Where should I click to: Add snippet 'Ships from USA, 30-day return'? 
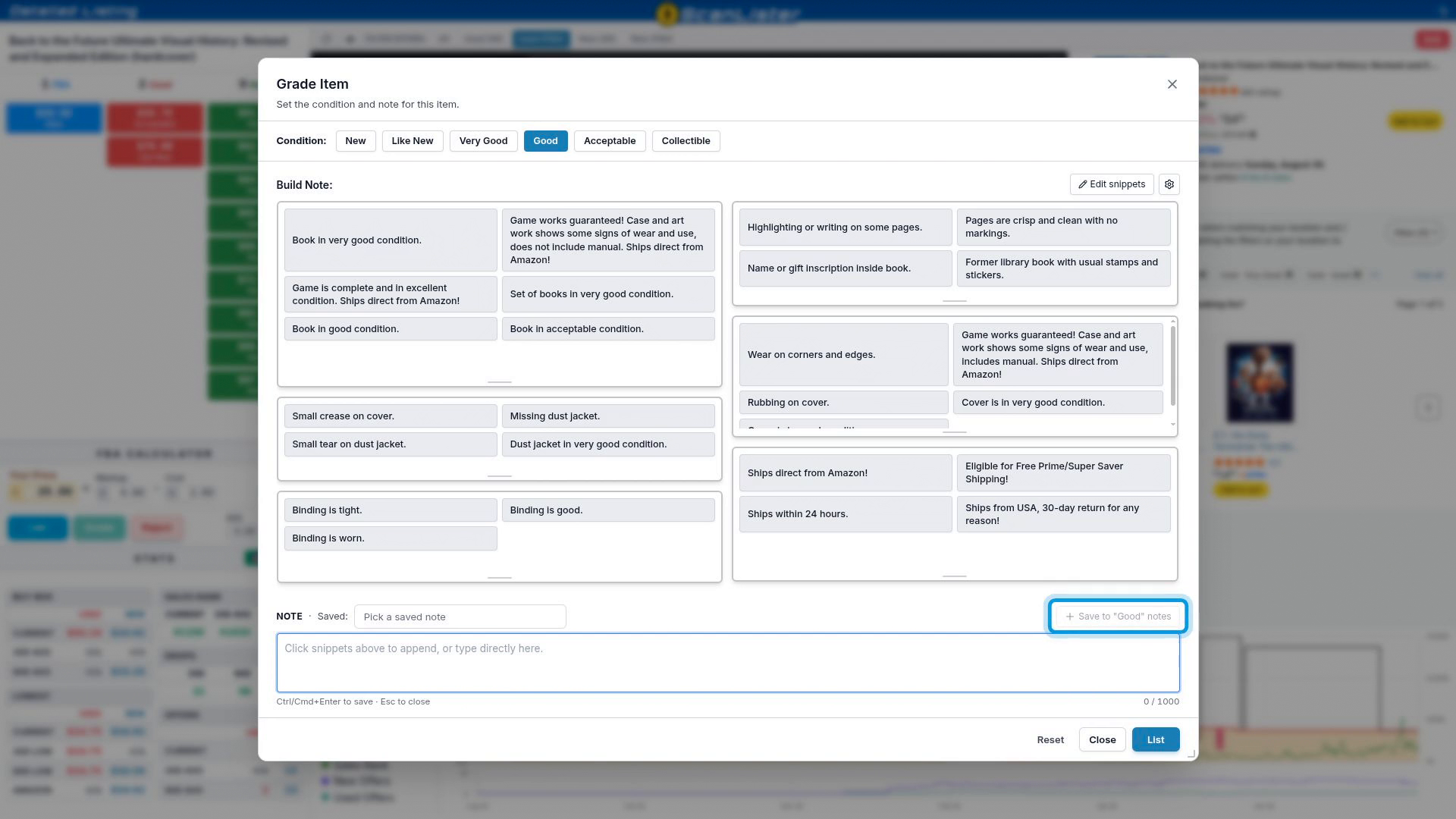click(x=1063, y=514)
